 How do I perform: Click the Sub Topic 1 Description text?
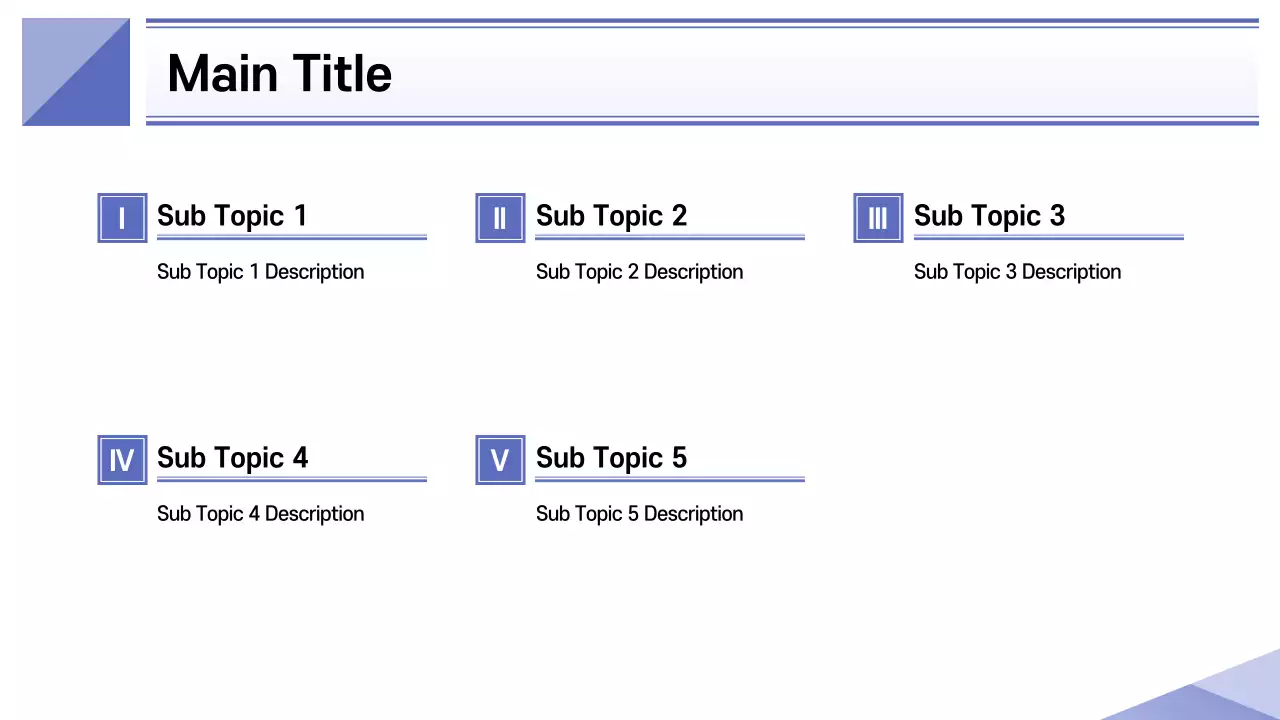[x=260, y=272]
